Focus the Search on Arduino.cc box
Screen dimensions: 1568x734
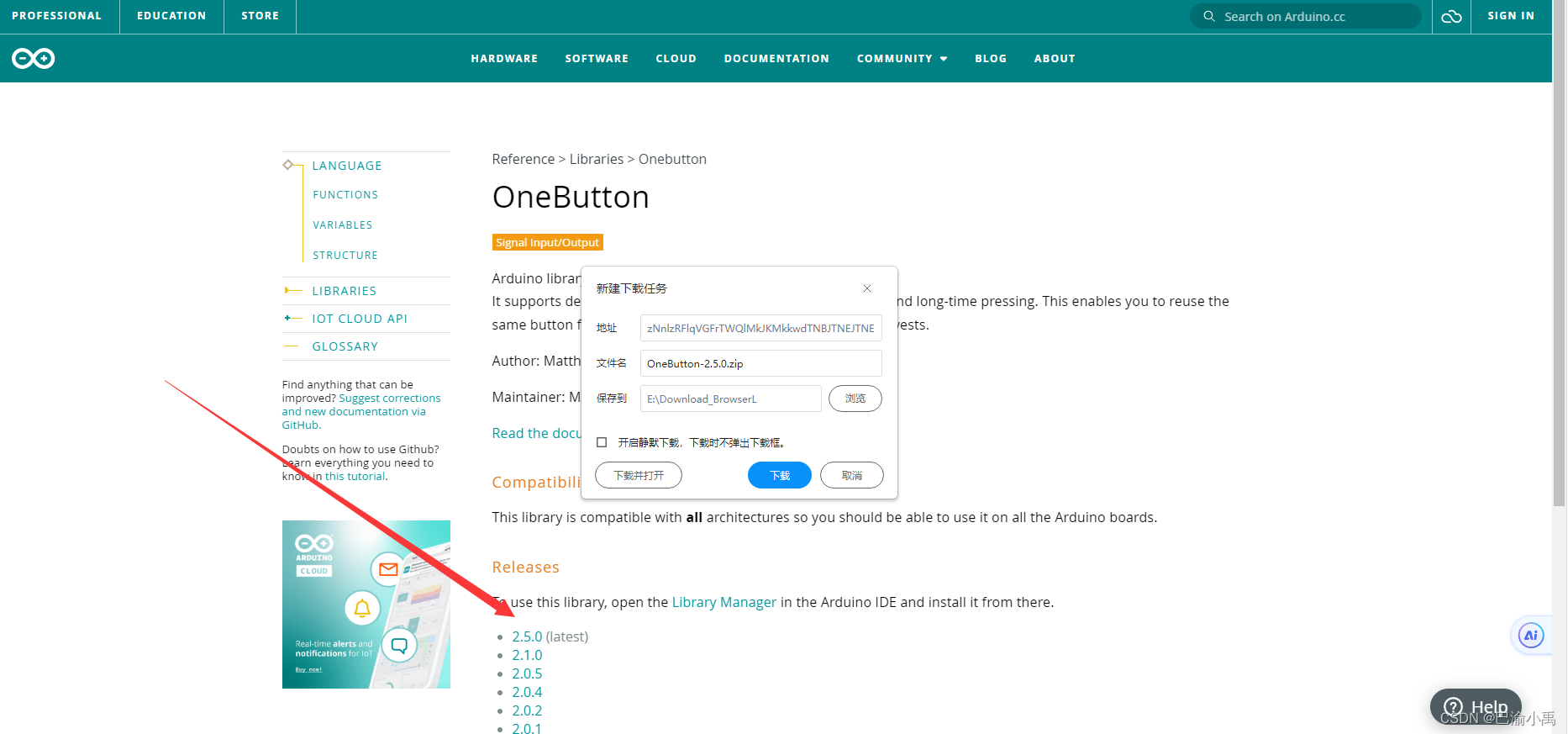click(x=1306, y=16)
